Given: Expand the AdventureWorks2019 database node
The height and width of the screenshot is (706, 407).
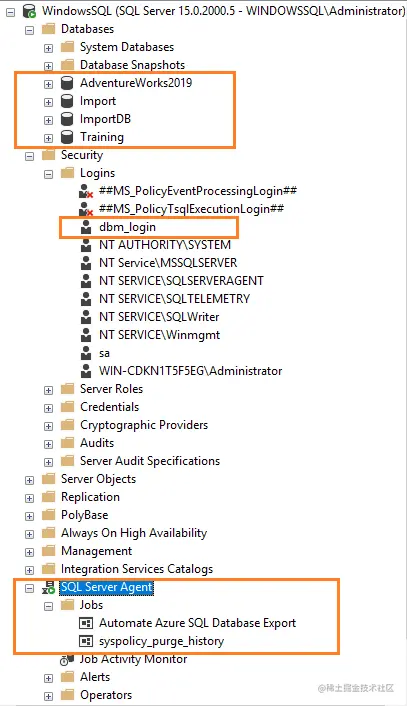Looking at the screenshot, I should [49, 84].
